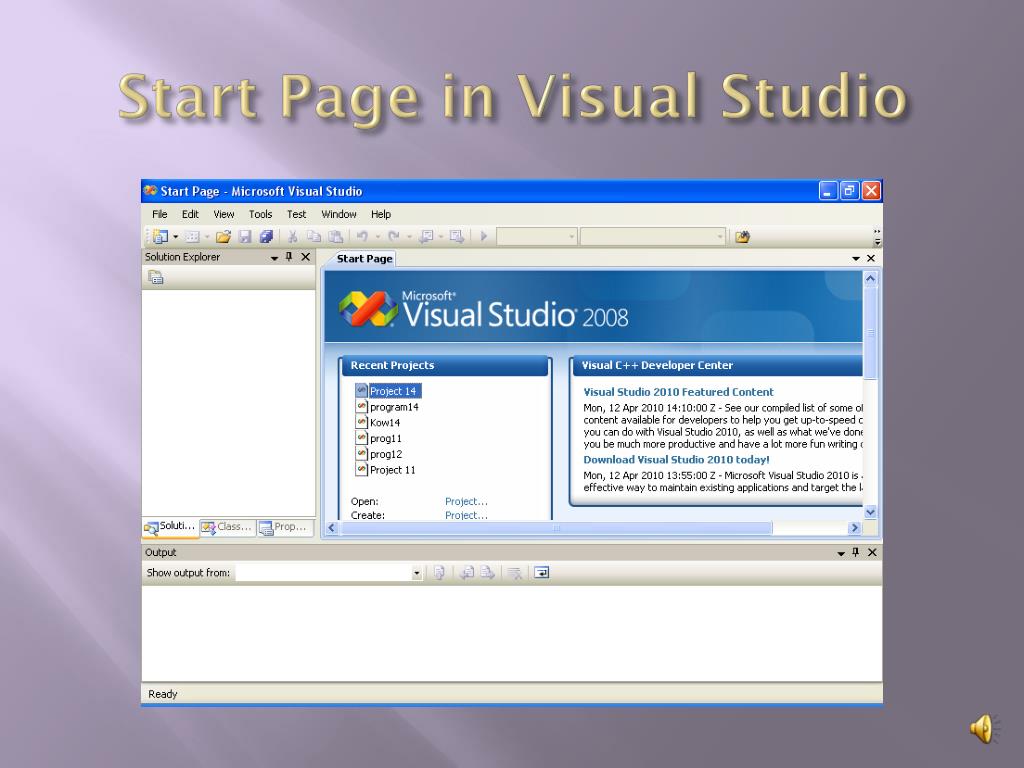1024x768 pixels.
Task: Click the Navigate Forward toolbar icon
Action: pos(457,236)
